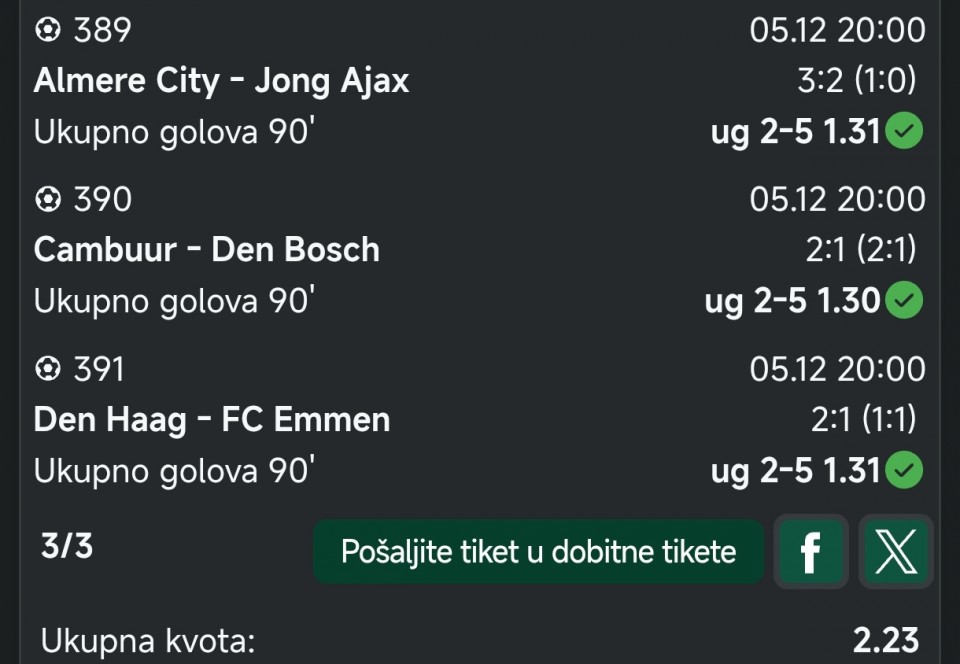Click the soccer ball icon beside 390
Viewport: 960px width, 664px height.
point(47,200)
